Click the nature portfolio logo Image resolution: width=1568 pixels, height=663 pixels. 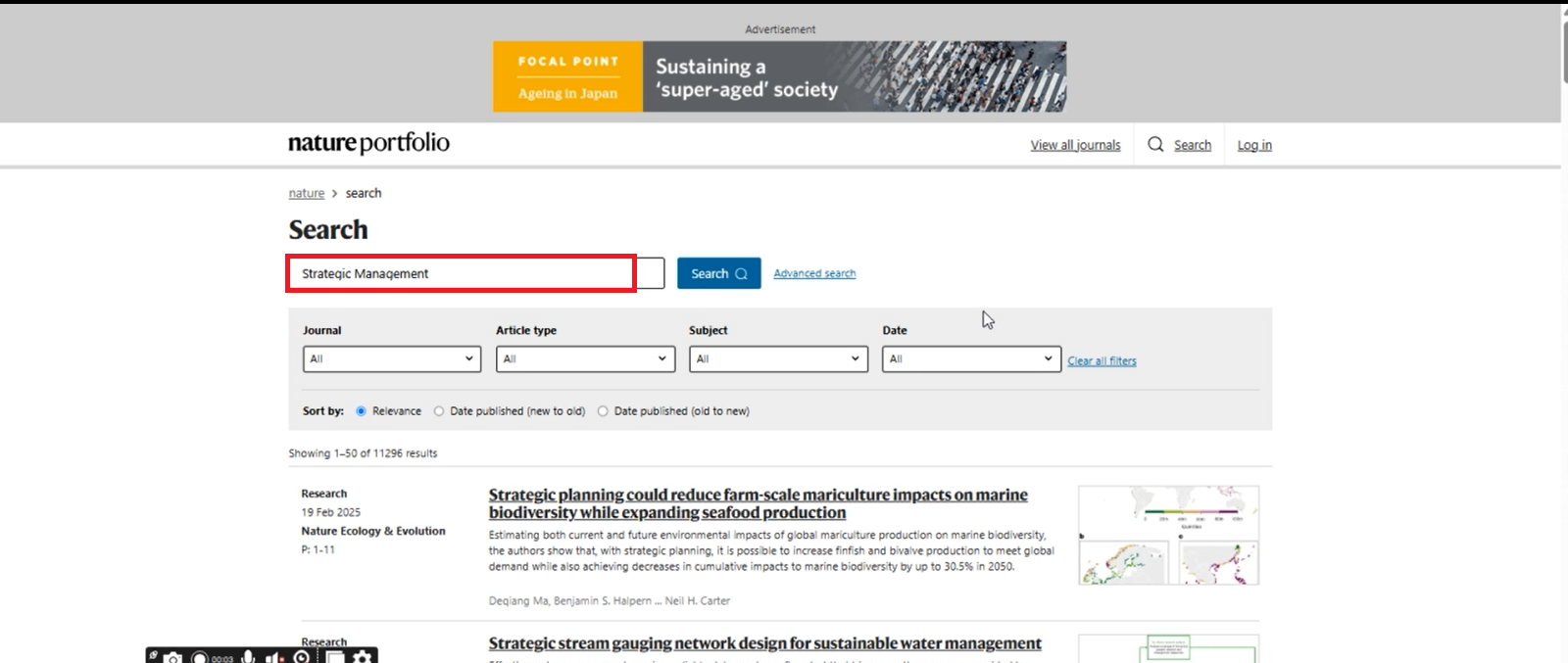click(368, 143)
